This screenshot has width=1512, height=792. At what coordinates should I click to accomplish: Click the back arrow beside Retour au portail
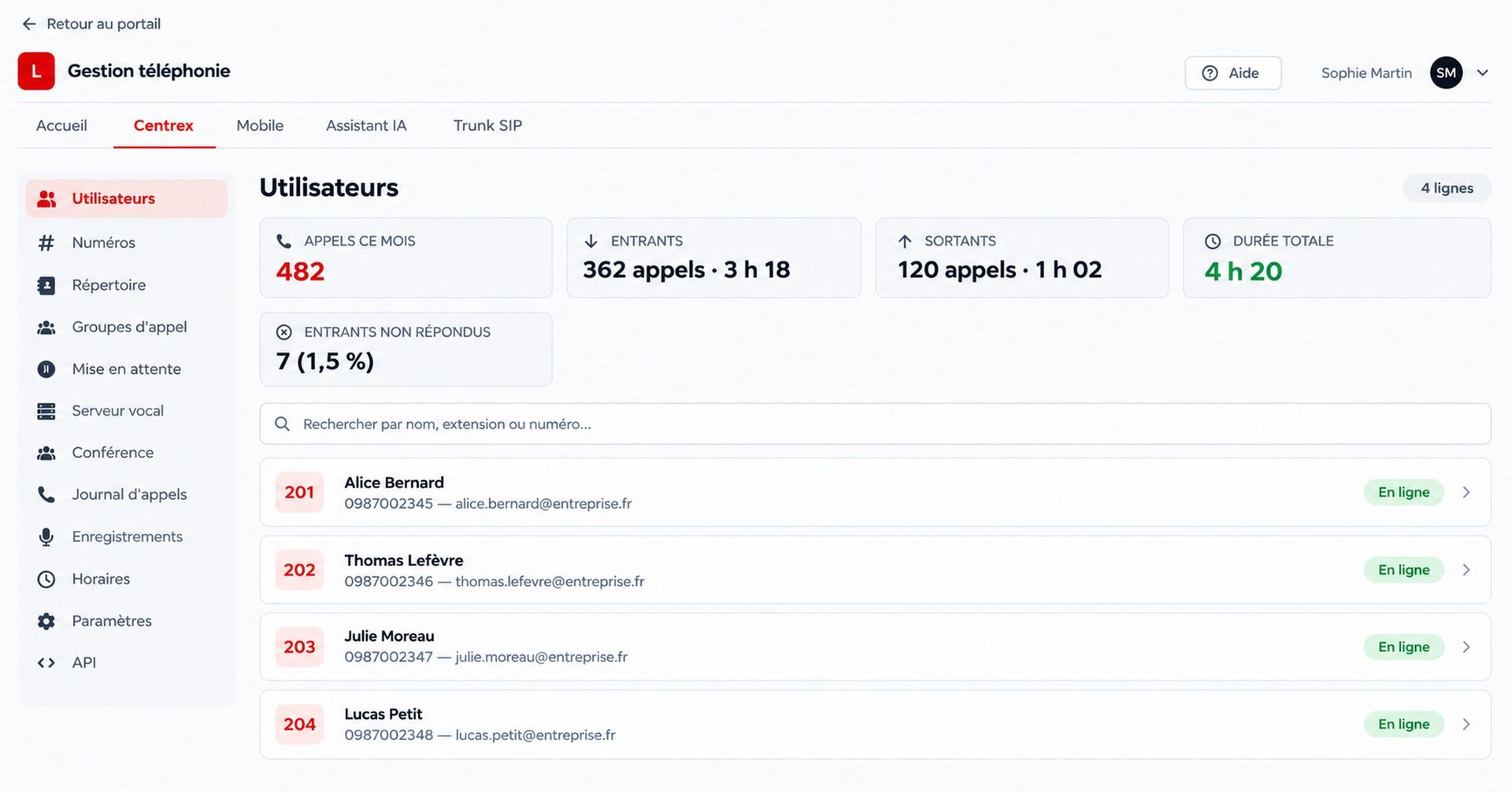click(29, 24)
